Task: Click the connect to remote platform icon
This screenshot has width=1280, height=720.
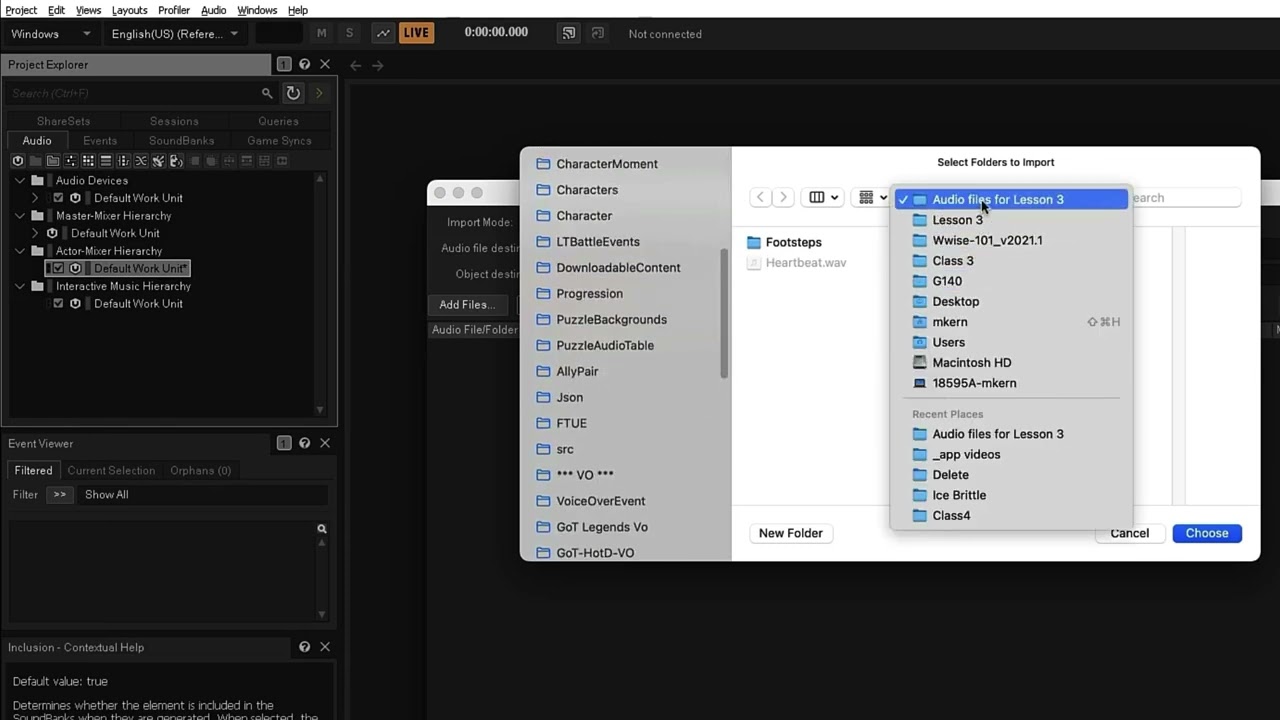Action: 569,33
